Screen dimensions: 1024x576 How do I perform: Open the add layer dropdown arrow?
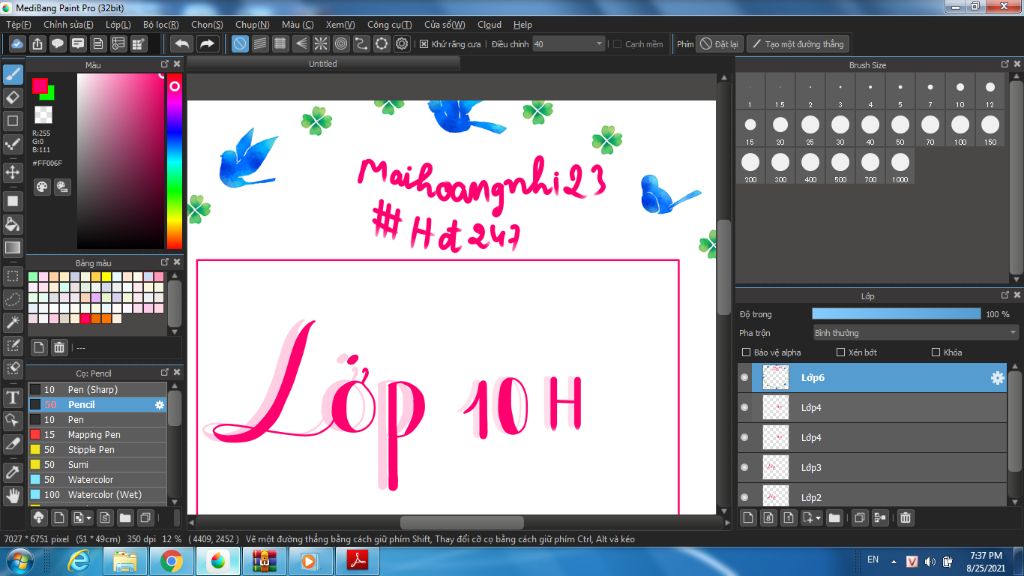coord(812,518)
